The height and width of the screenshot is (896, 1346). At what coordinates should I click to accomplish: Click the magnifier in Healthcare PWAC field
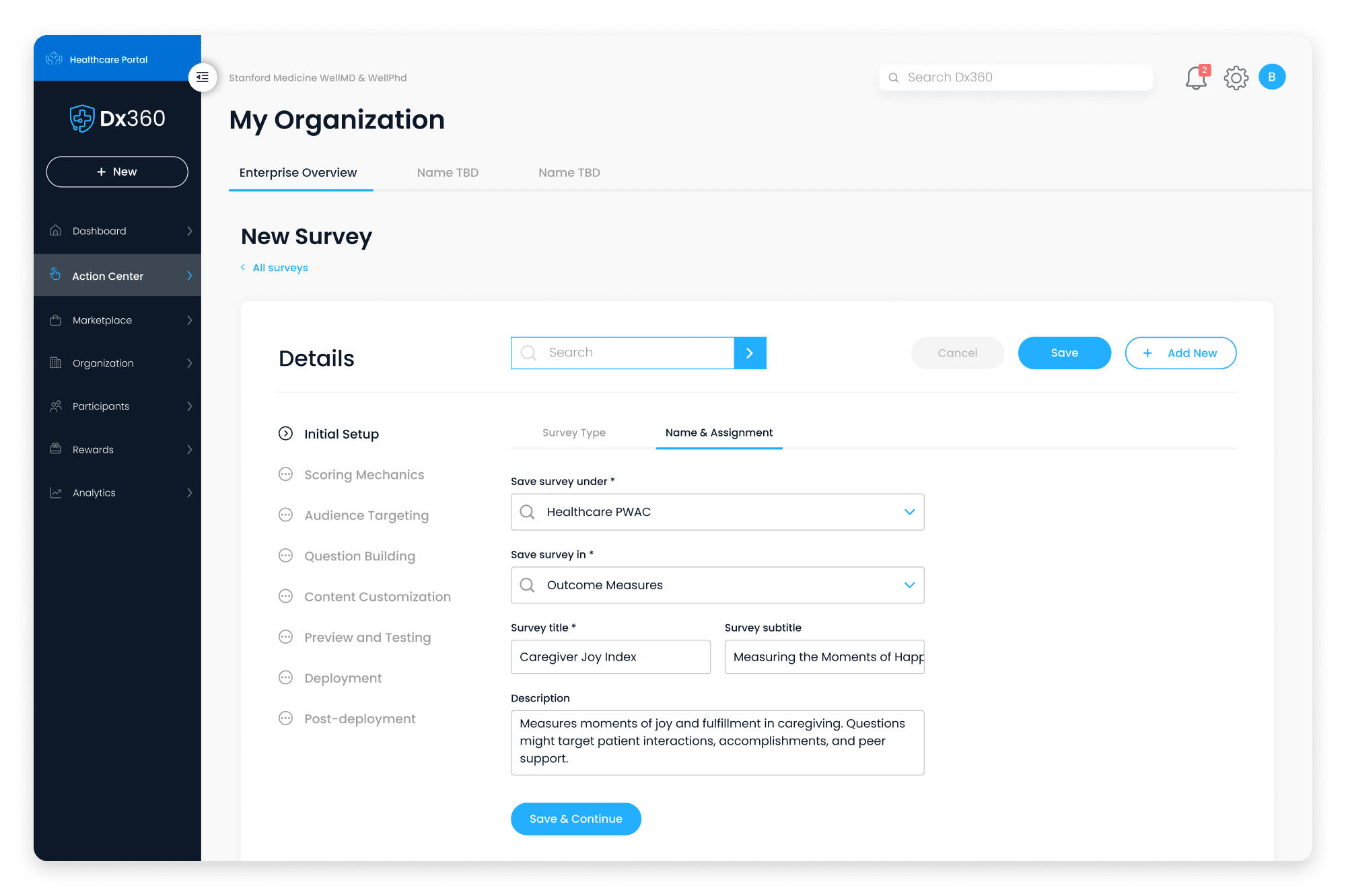528,512
